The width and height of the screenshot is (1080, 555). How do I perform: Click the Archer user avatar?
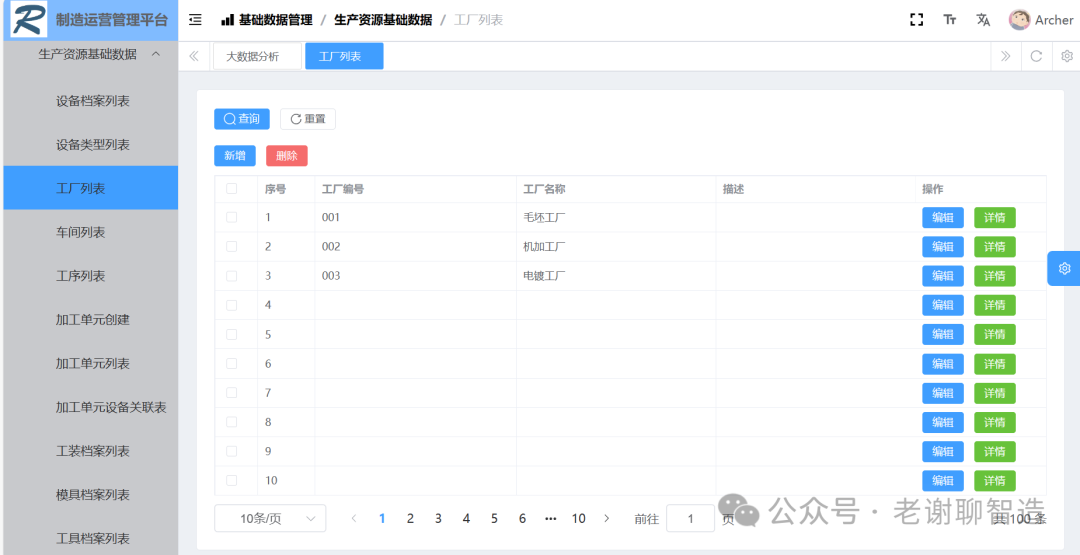[1019, 20]
